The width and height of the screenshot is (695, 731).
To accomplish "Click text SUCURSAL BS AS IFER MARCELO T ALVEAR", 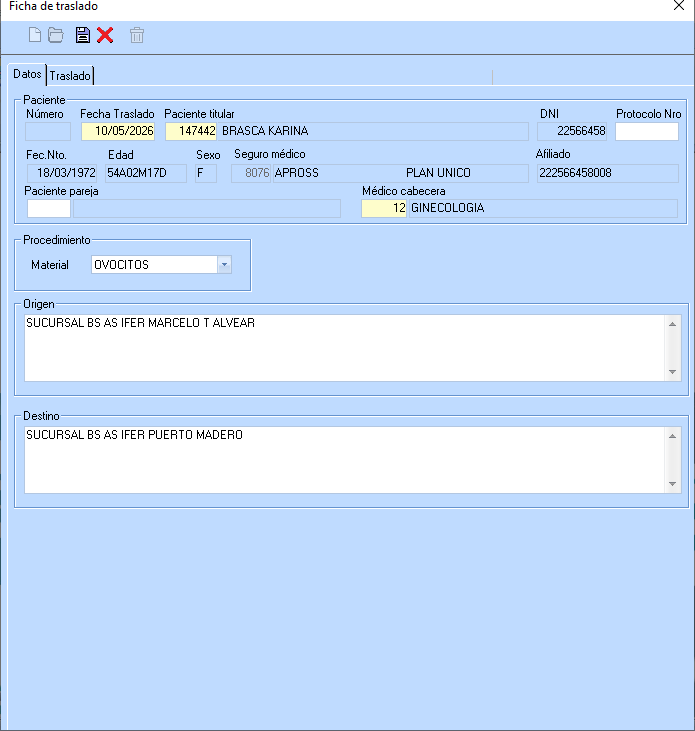I will pos(140,323).
